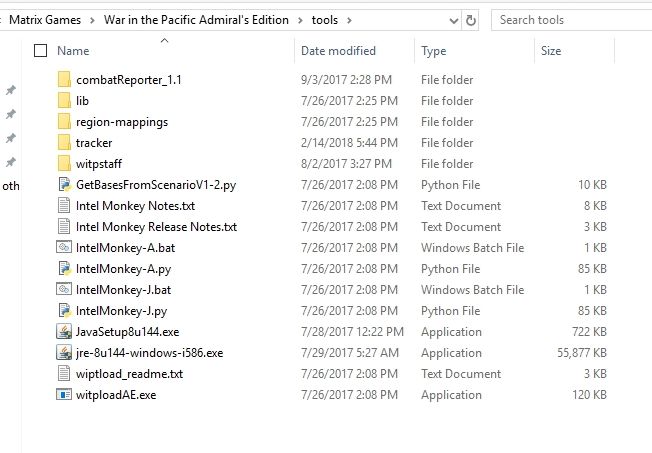Expand the chevron after tools breadcrumb
The image size is (652, 453).
349,20
